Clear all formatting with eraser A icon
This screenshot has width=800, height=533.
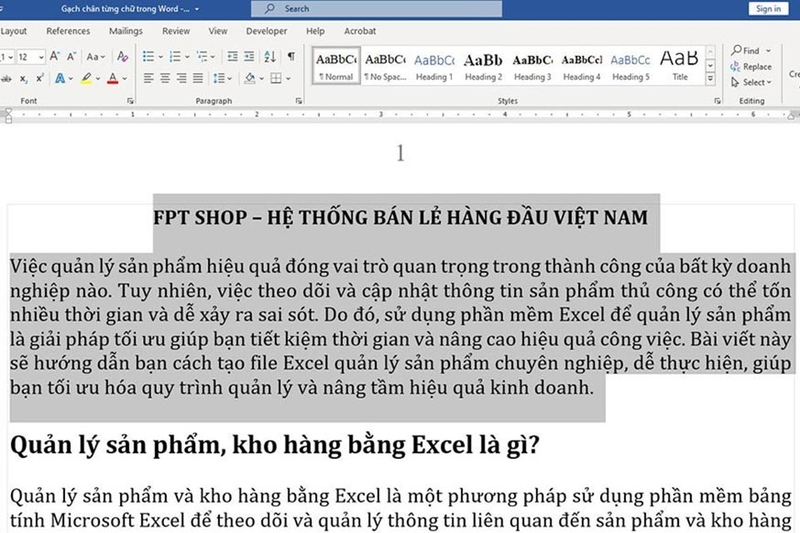(x=122, y=56)
